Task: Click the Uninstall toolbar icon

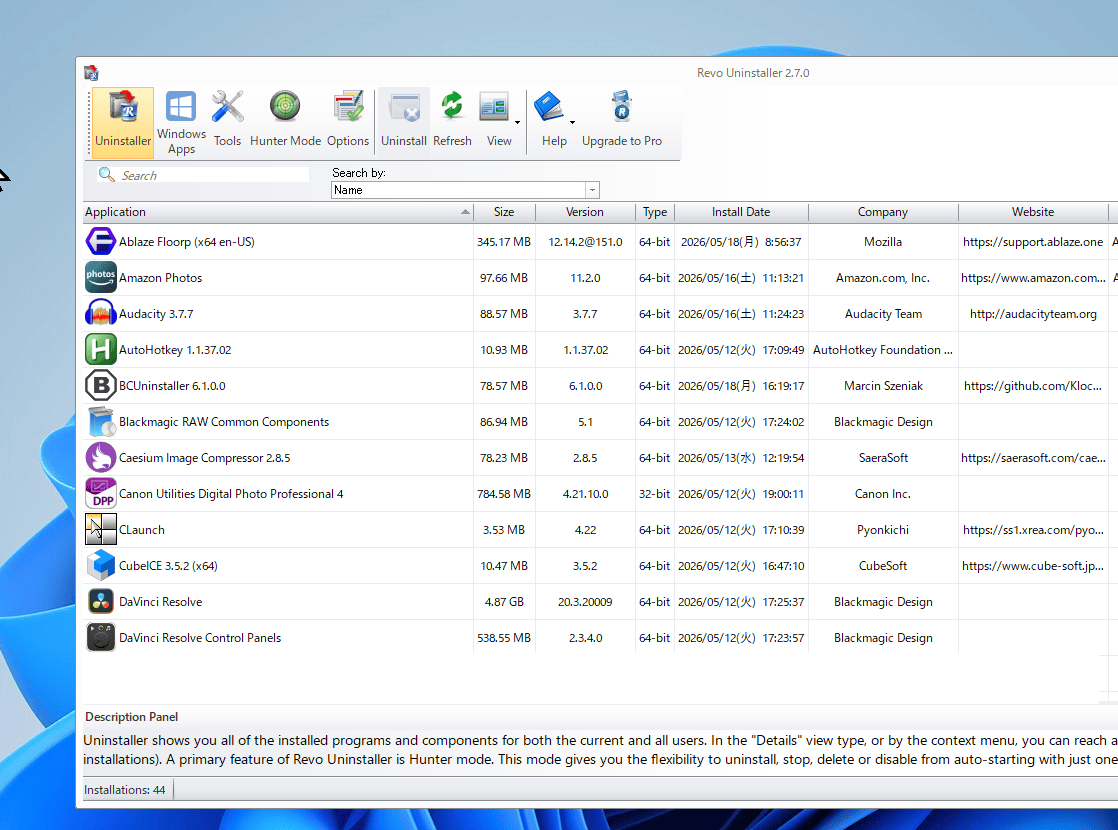Action: coord(404,108)
